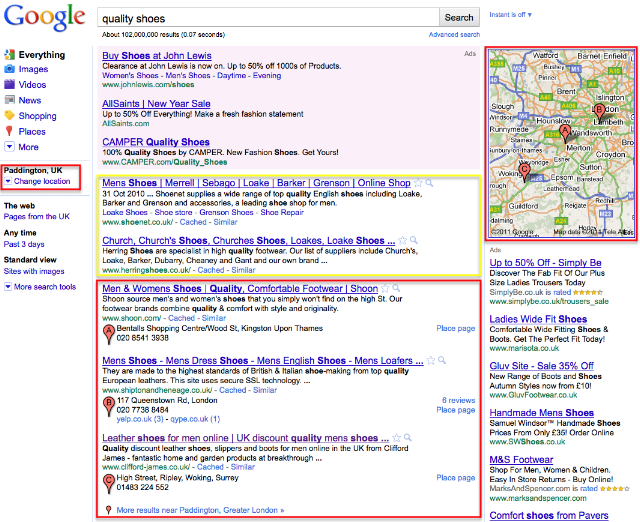Click the quality shoes search box

(268, 18)
